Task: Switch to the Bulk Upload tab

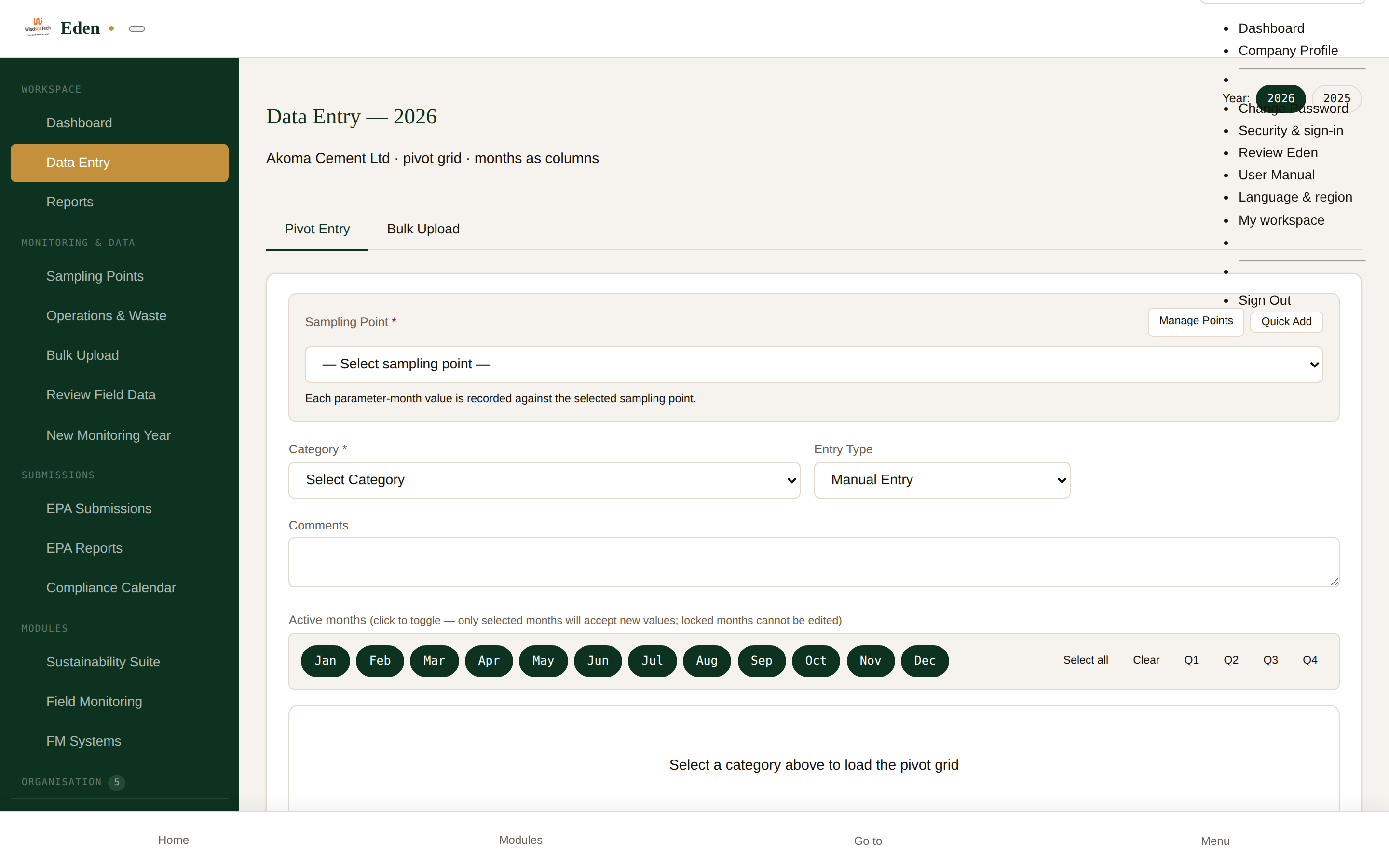Action: click(x=423, y=229)
